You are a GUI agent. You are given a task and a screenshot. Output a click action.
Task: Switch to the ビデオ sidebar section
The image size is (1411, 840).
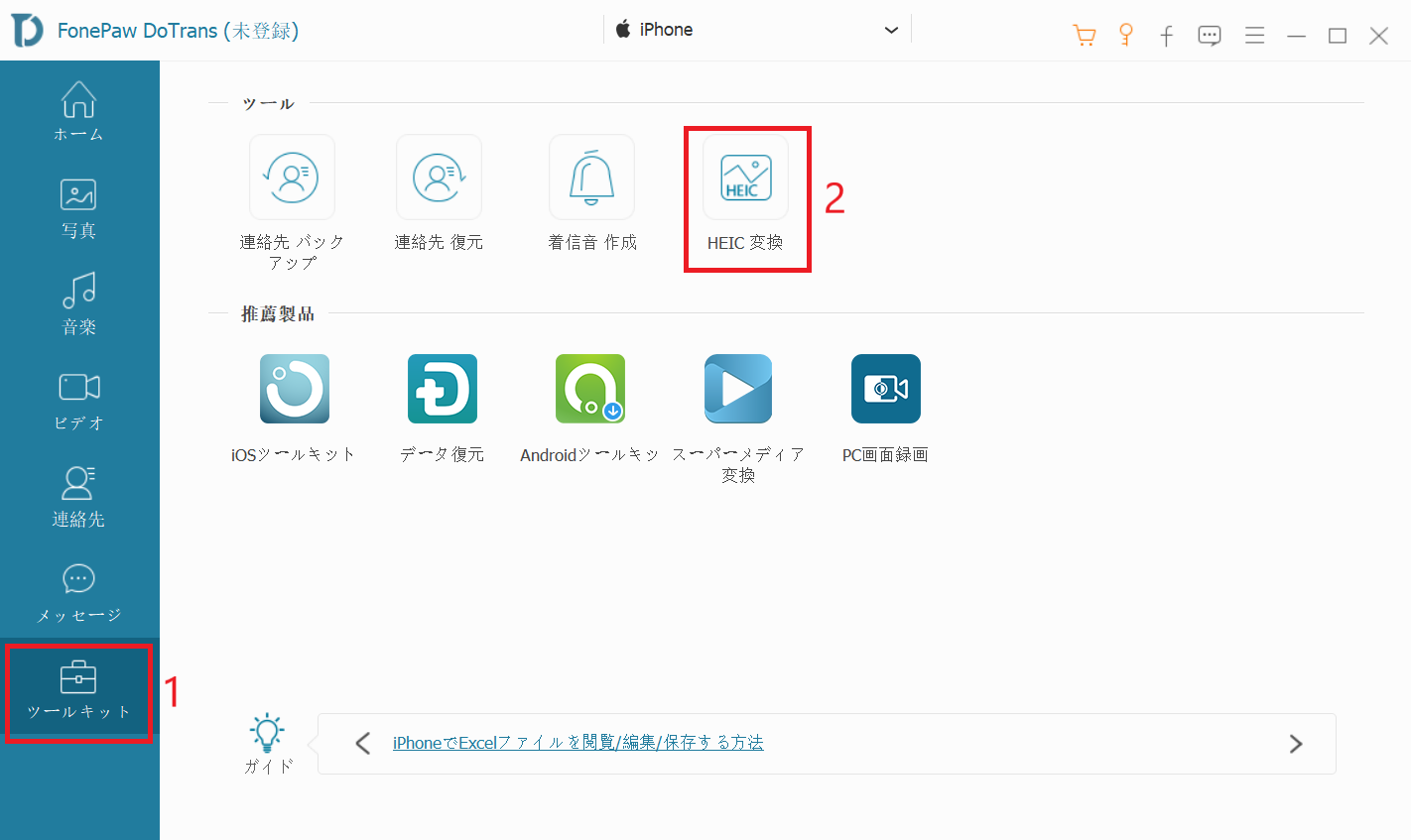78,401
